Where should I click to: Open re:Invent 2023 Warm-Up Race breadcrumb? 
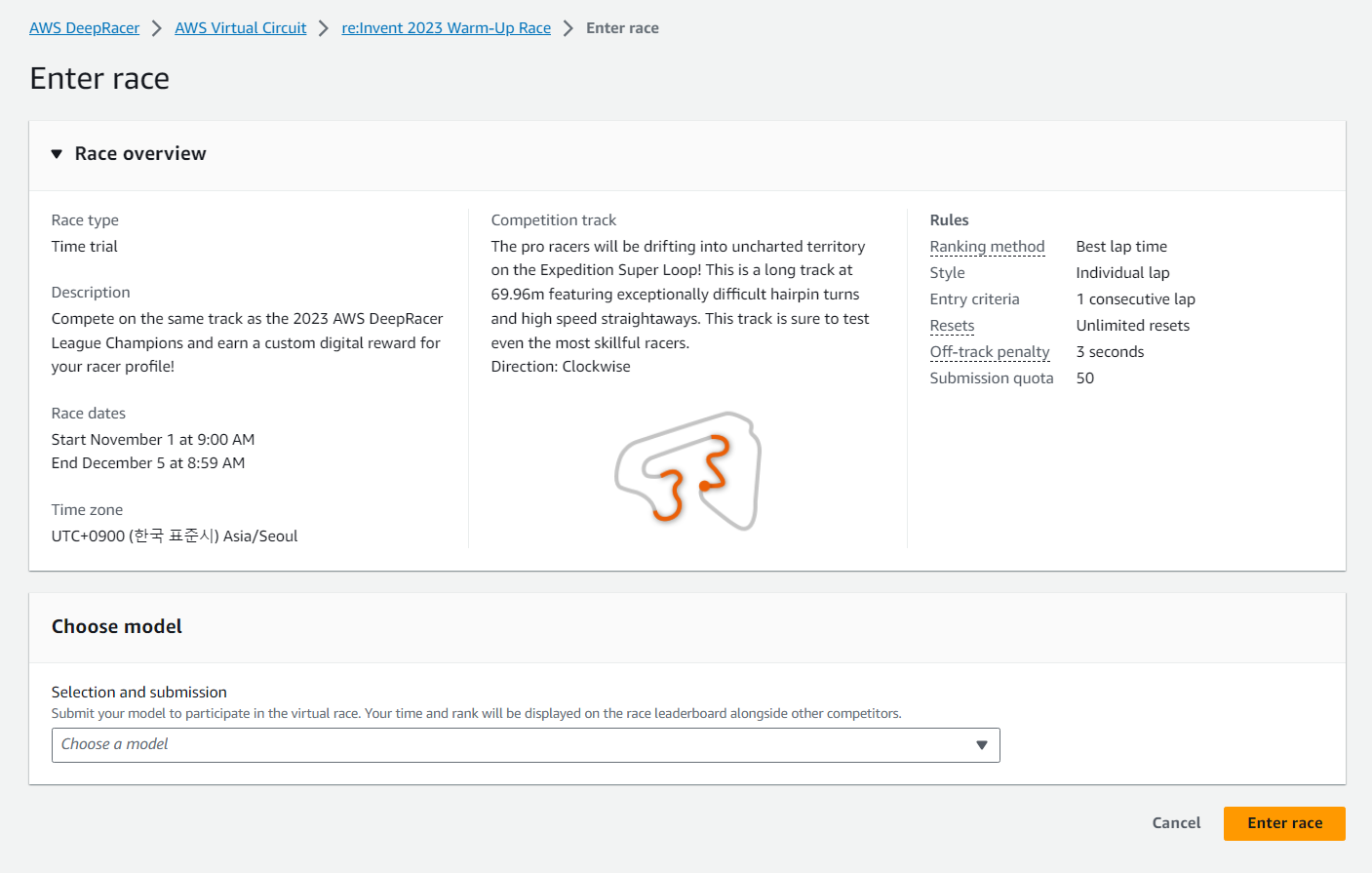pyautogui.click(x=446, y=28)
